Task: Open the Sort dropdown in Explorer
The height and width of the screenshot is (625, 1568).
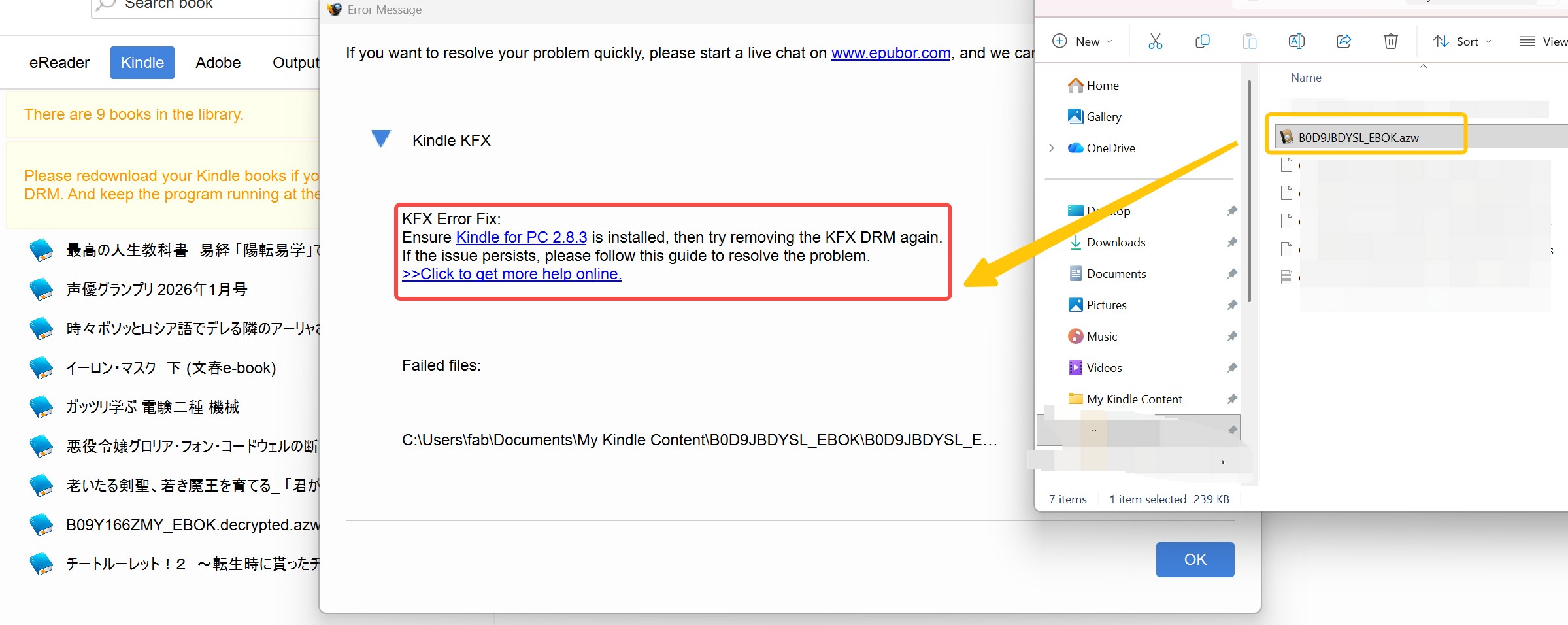Action: pyautogui.click(x=1463, y=41)
